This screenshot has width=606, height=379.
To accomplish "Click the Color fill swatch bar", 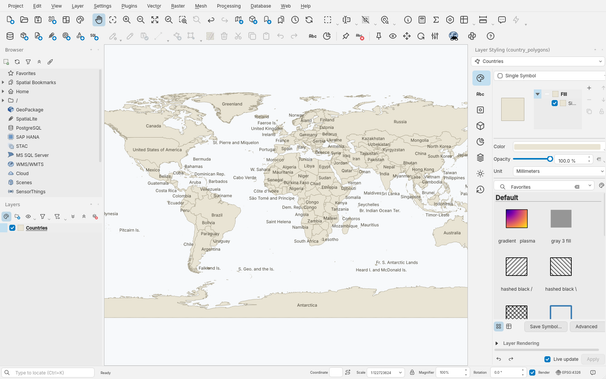I will pos(557,147).
